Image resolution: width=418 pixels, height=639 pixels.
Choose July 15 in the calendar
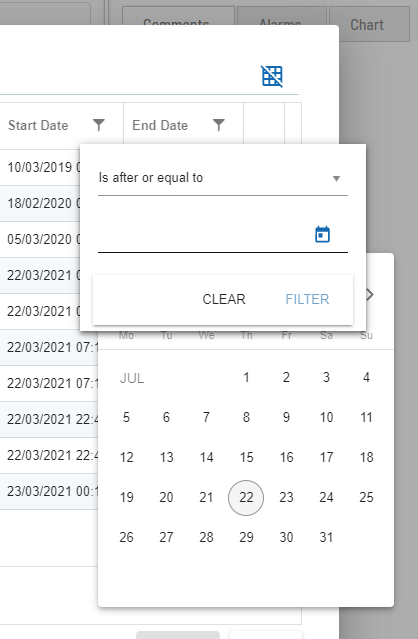(246, 457)
